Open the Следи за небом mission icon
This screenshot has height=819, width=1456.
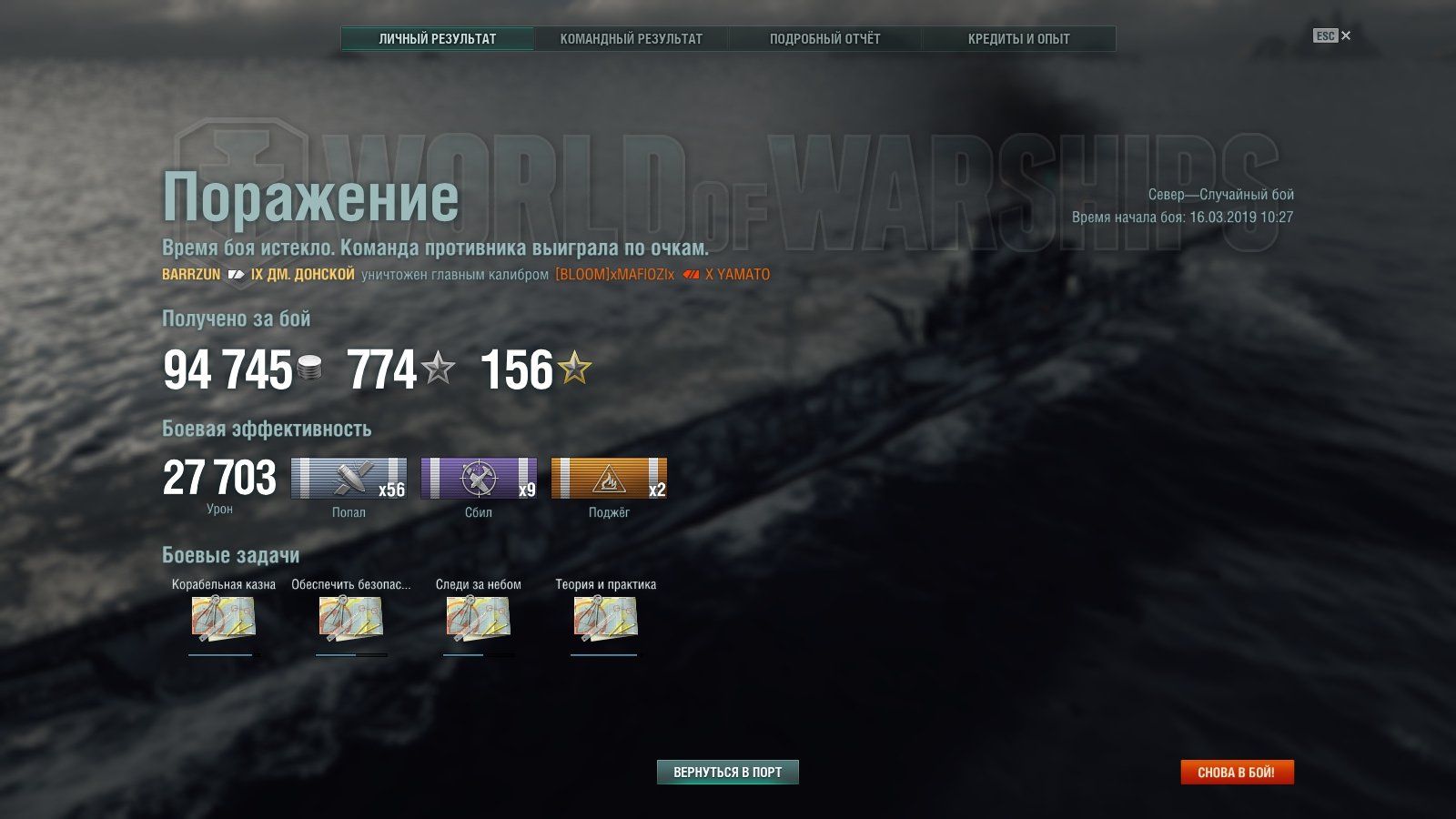tap(478, 619)
